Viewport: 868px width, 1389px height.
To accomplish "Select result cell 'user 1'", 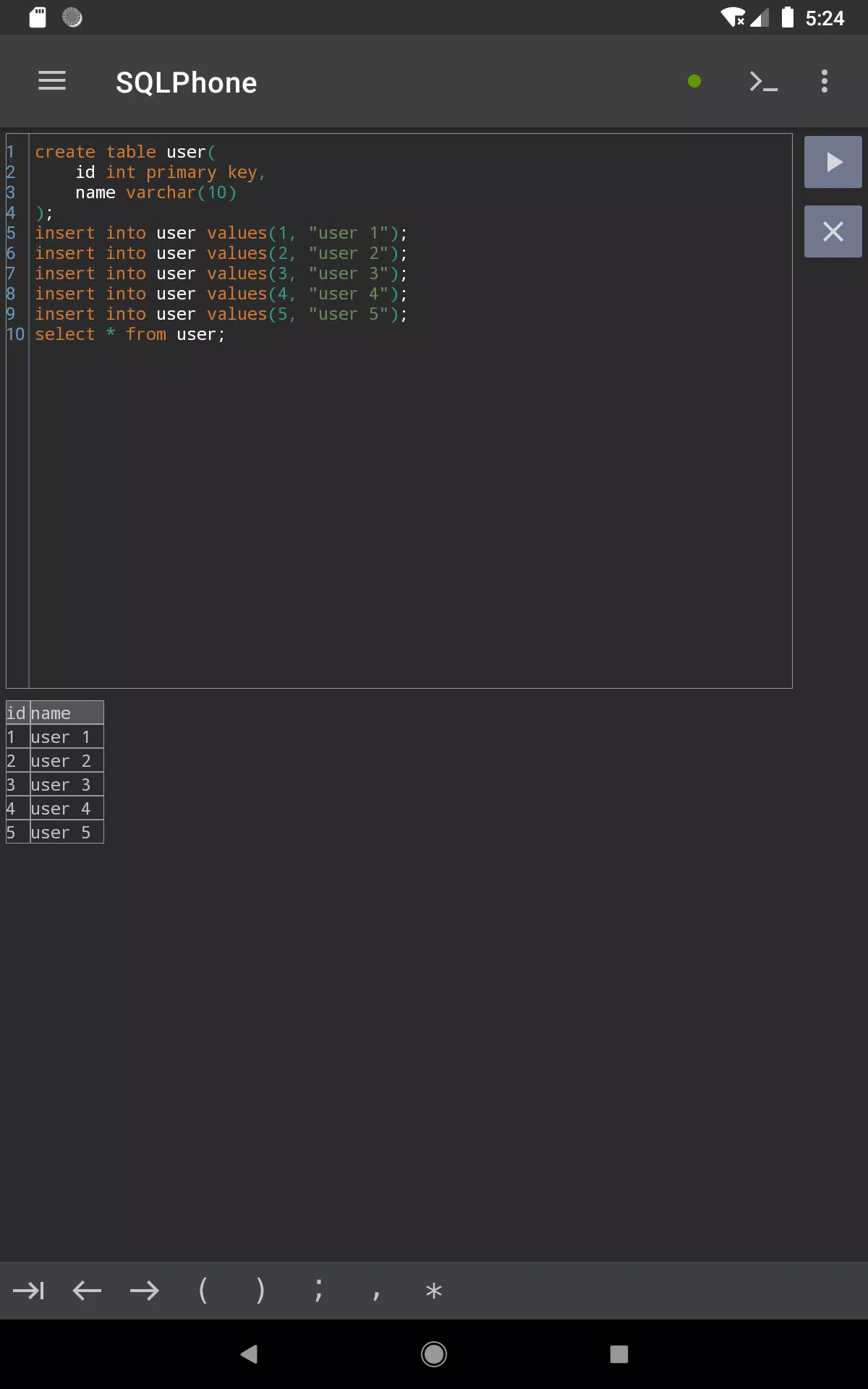I will point(67,736).
